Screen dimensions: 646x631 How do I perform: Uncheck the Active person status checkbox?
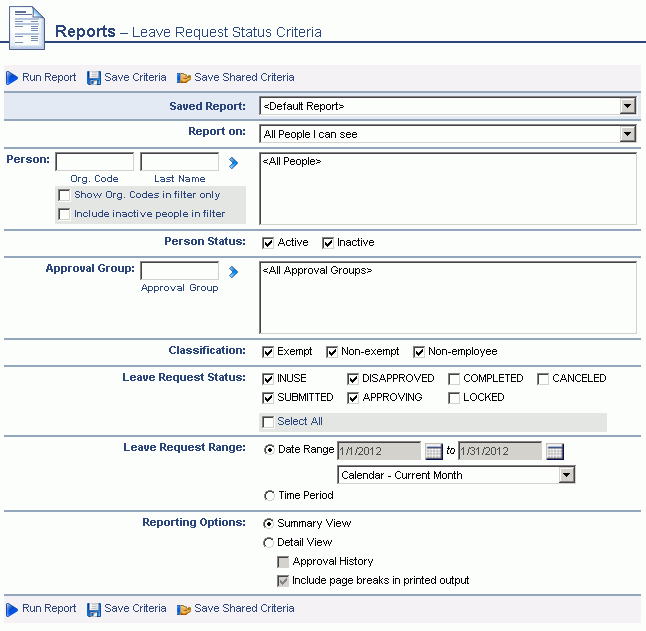268,243
